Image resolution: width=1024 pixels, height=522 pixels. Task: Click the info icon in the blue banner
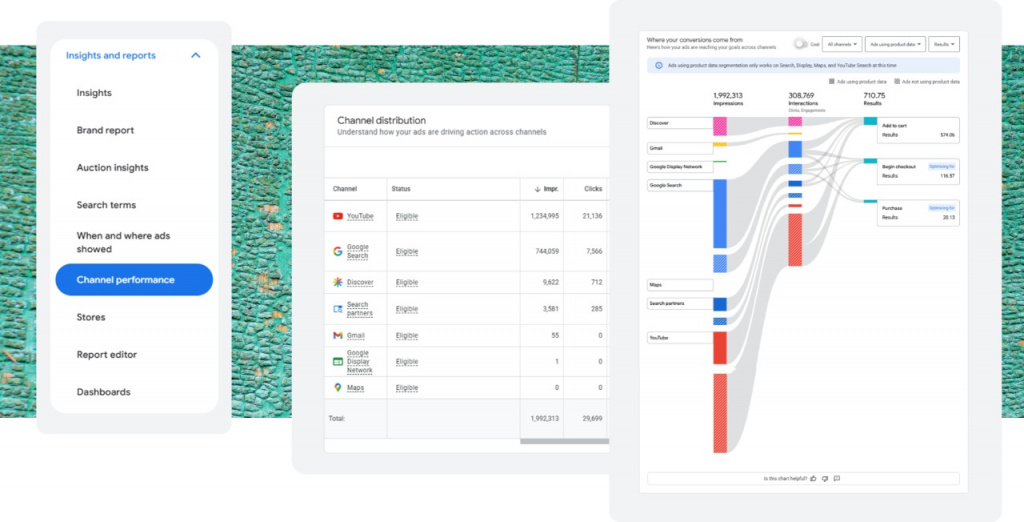click(658, 65)
